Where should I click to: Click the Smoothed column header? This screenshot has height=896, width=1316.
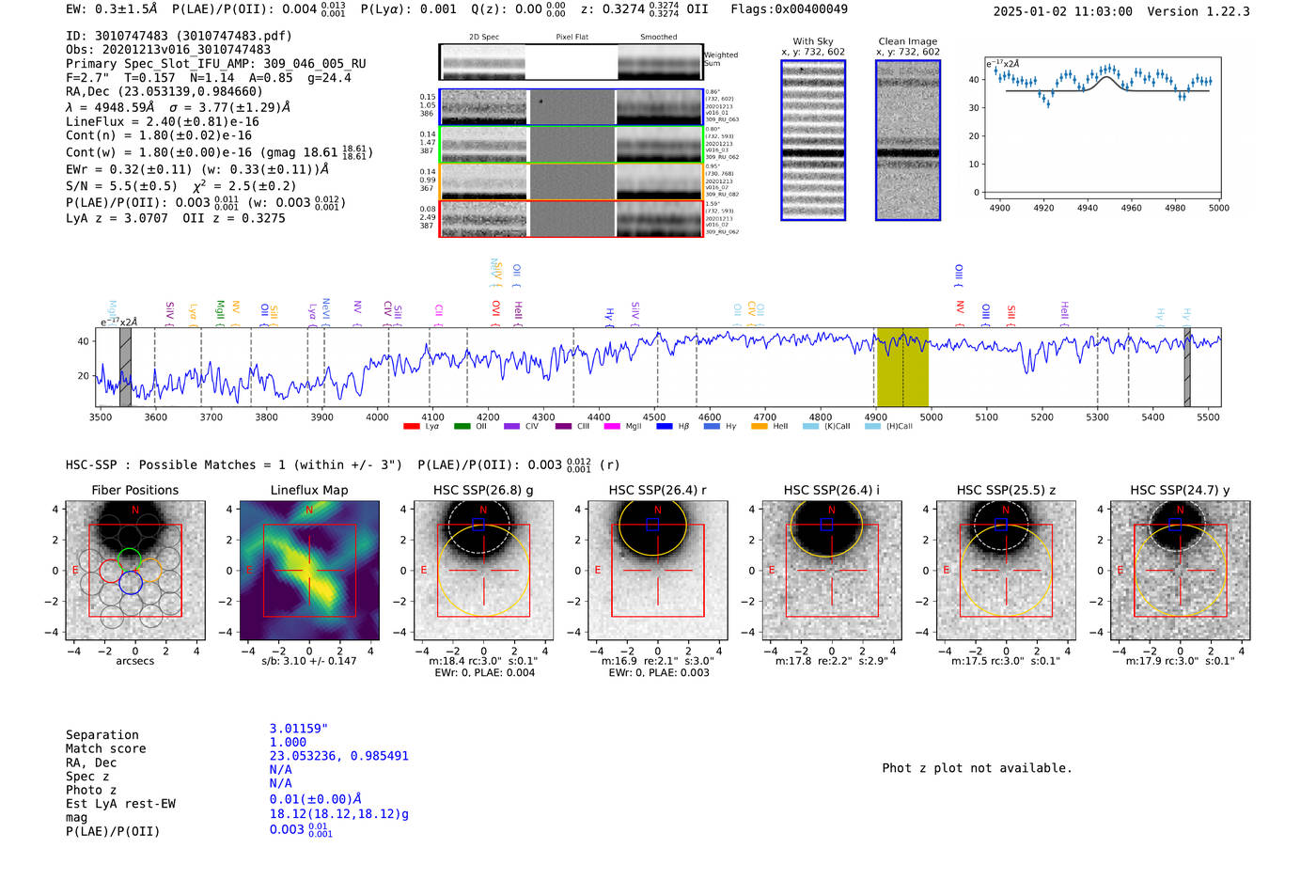click(x=659, y=38)
